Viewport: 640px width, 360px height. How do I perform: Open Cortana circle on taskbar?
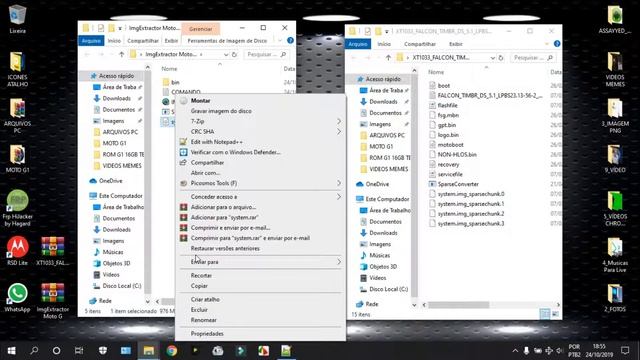coord(57,351)
